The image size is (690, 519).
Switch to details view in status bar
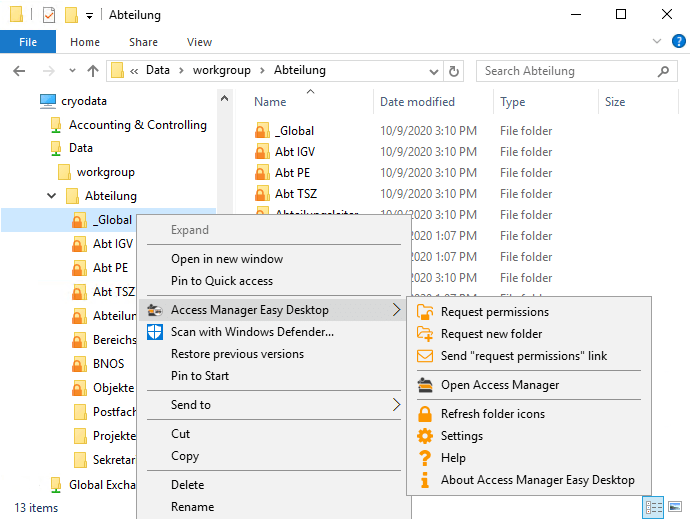654,508
